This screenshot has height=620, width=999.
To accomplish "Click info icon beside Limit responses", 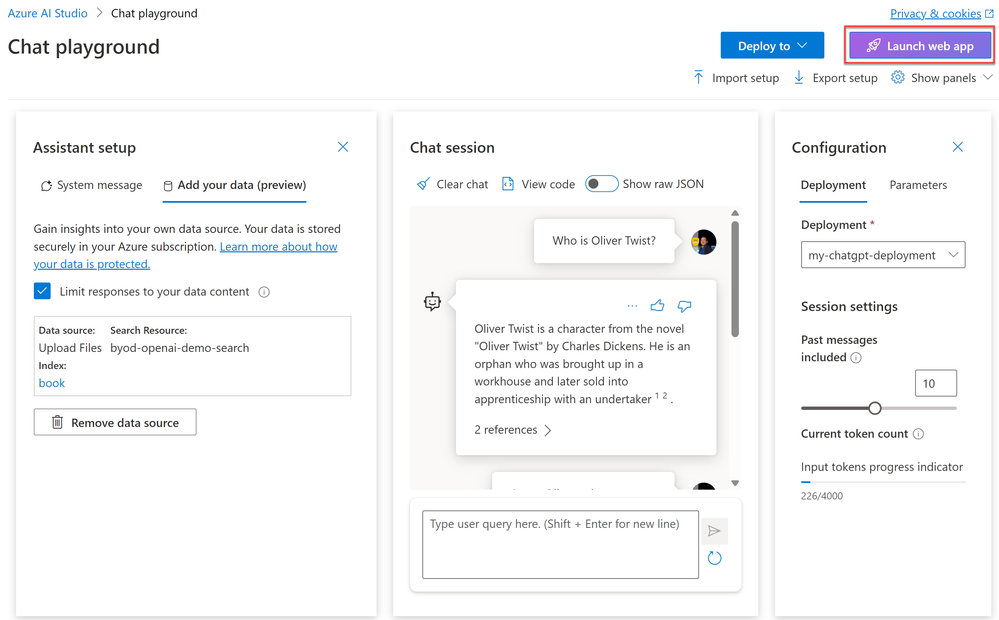I will [264, 292].
